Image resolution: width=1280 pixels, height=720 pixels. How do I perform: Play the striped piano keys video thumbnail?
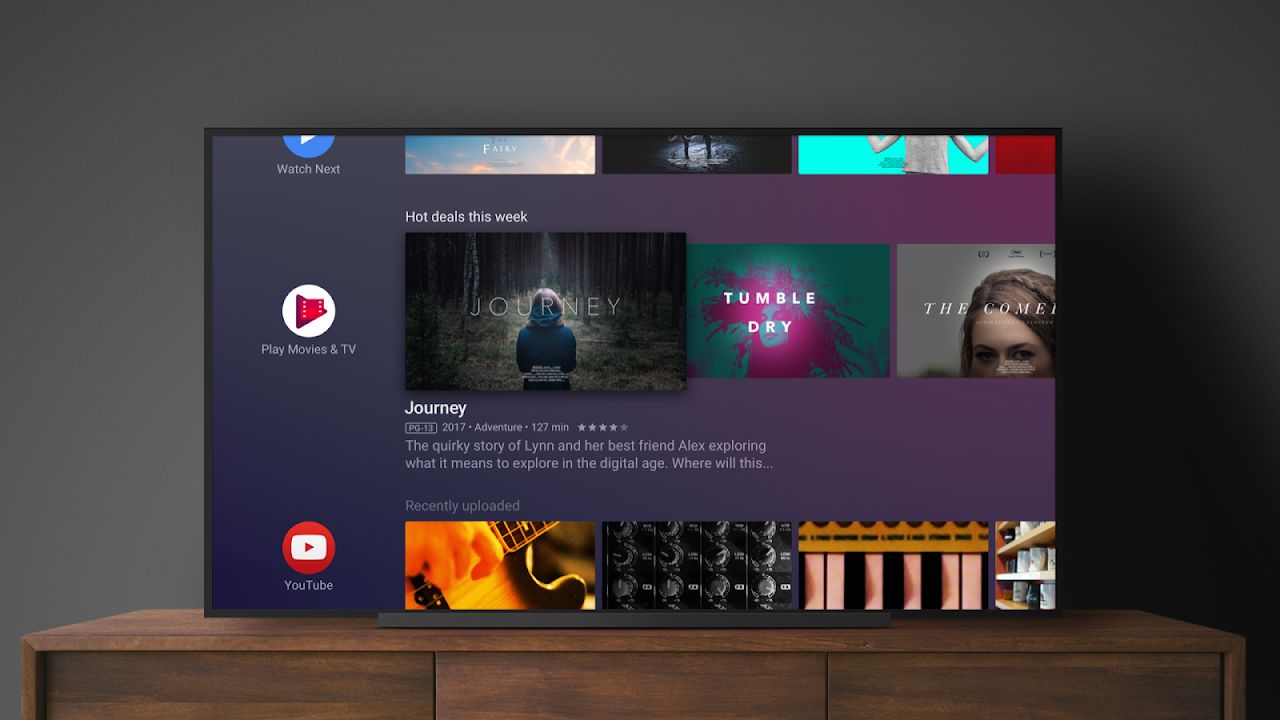pos(893,565)
